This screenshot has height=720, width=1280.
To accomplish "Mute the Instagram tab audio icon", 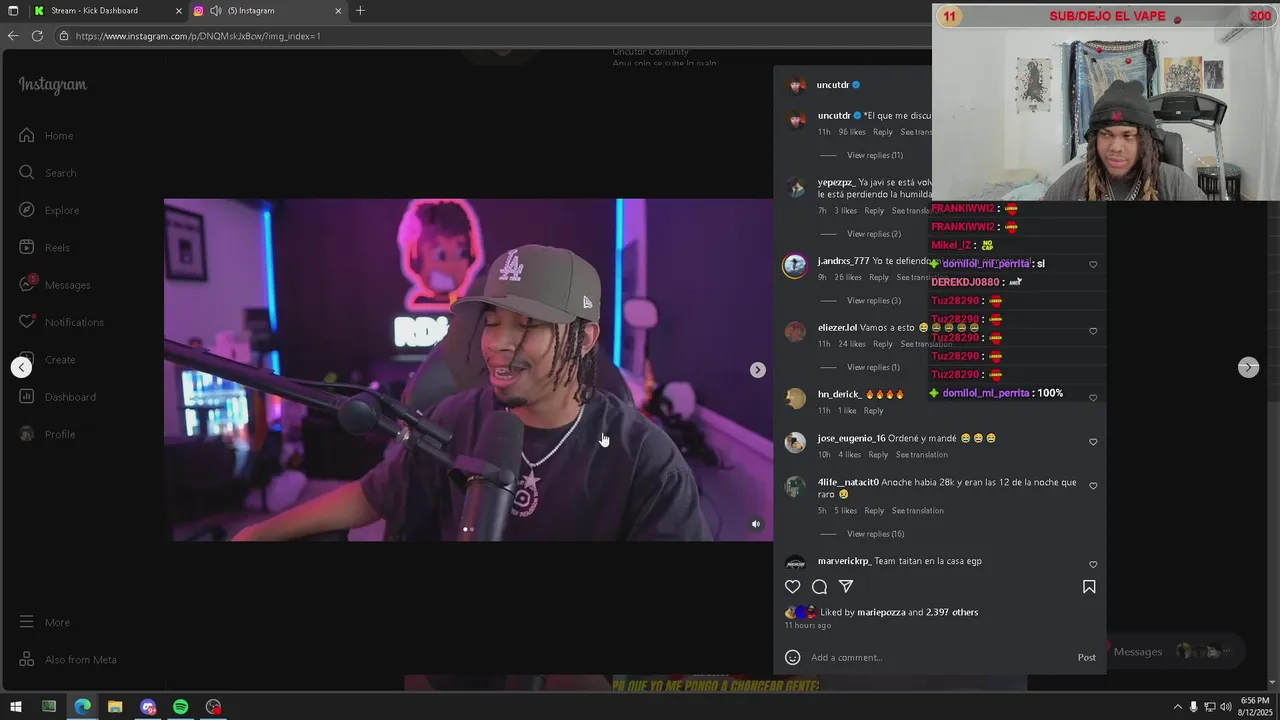I will click(215, 11).
